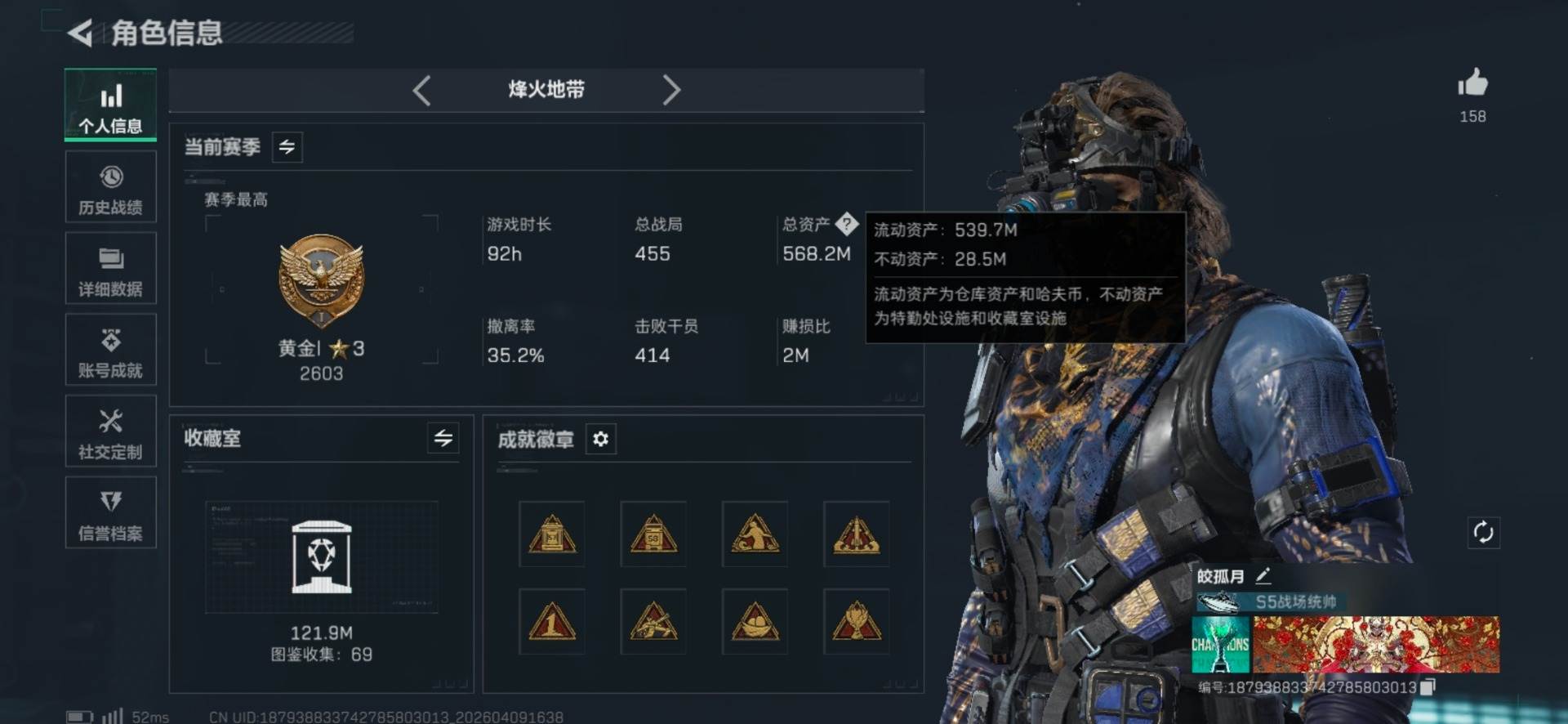Click the 总资产 question mark help icon
The width and height of the screenshot is (1568, 724).
click(847, 223)
